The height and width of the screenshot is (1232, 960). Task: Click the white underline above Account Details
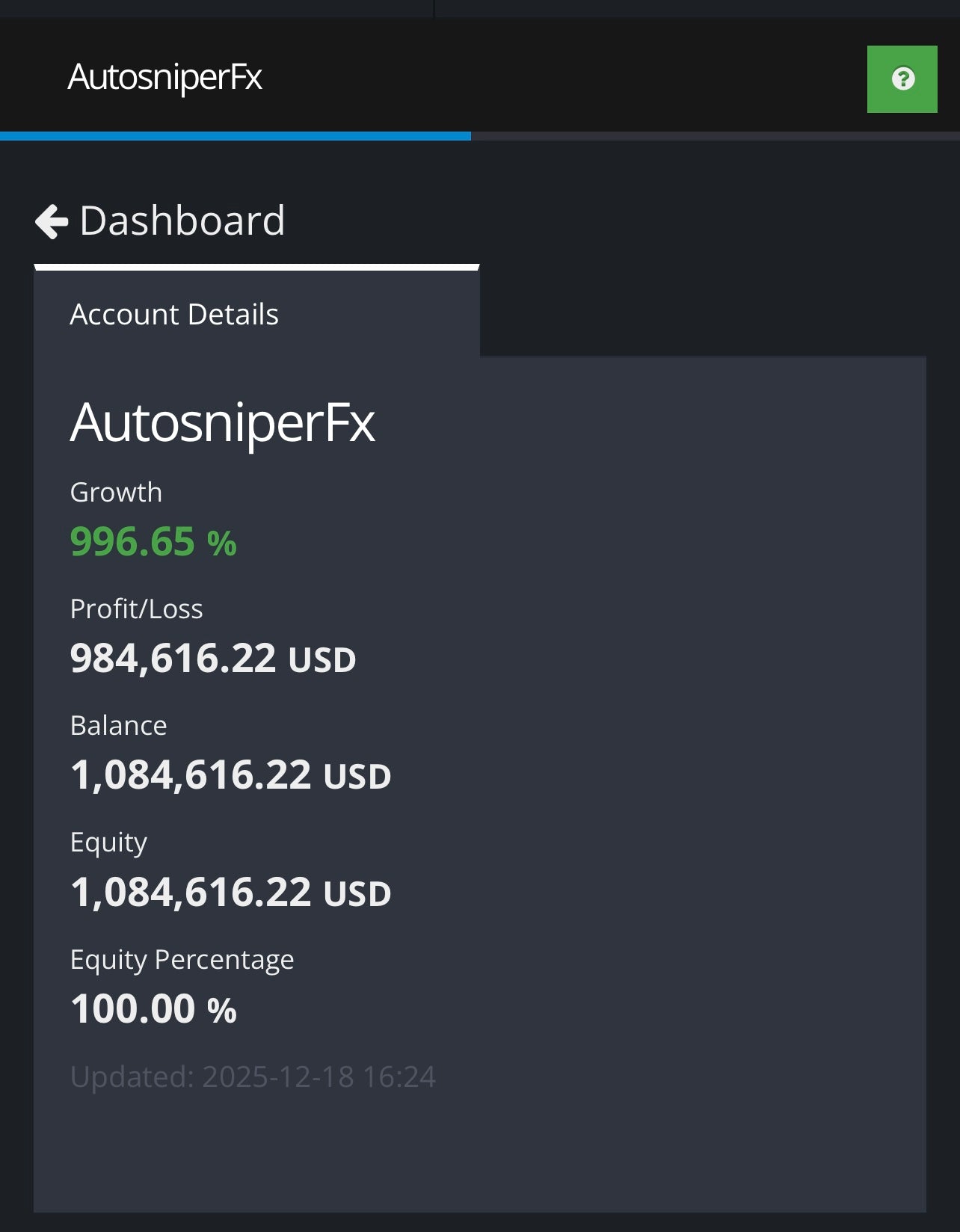pyautogui.click(x=256, y=265)
